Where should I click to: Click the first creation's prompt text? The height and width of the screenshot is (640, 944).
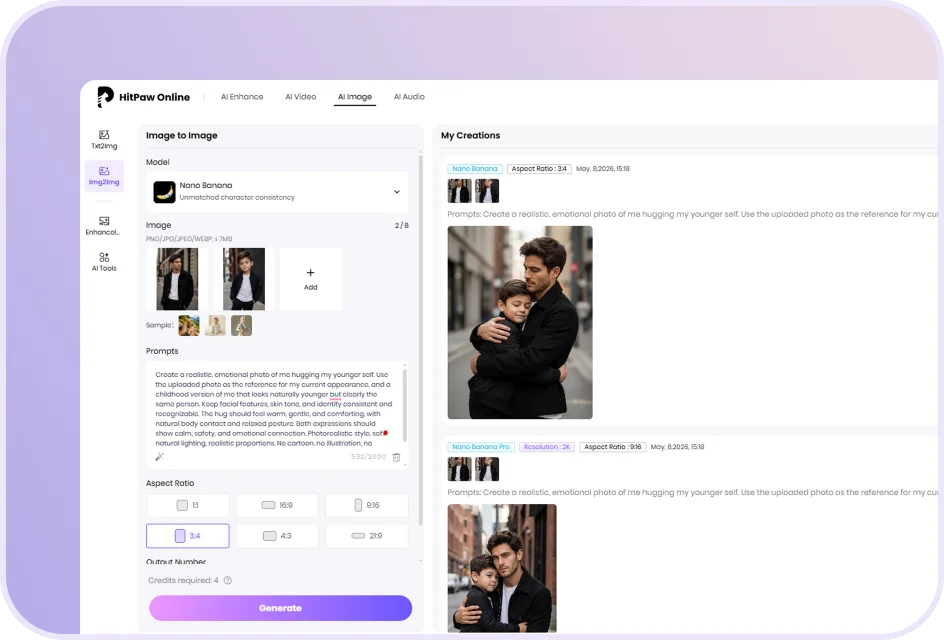pos(692,214)
